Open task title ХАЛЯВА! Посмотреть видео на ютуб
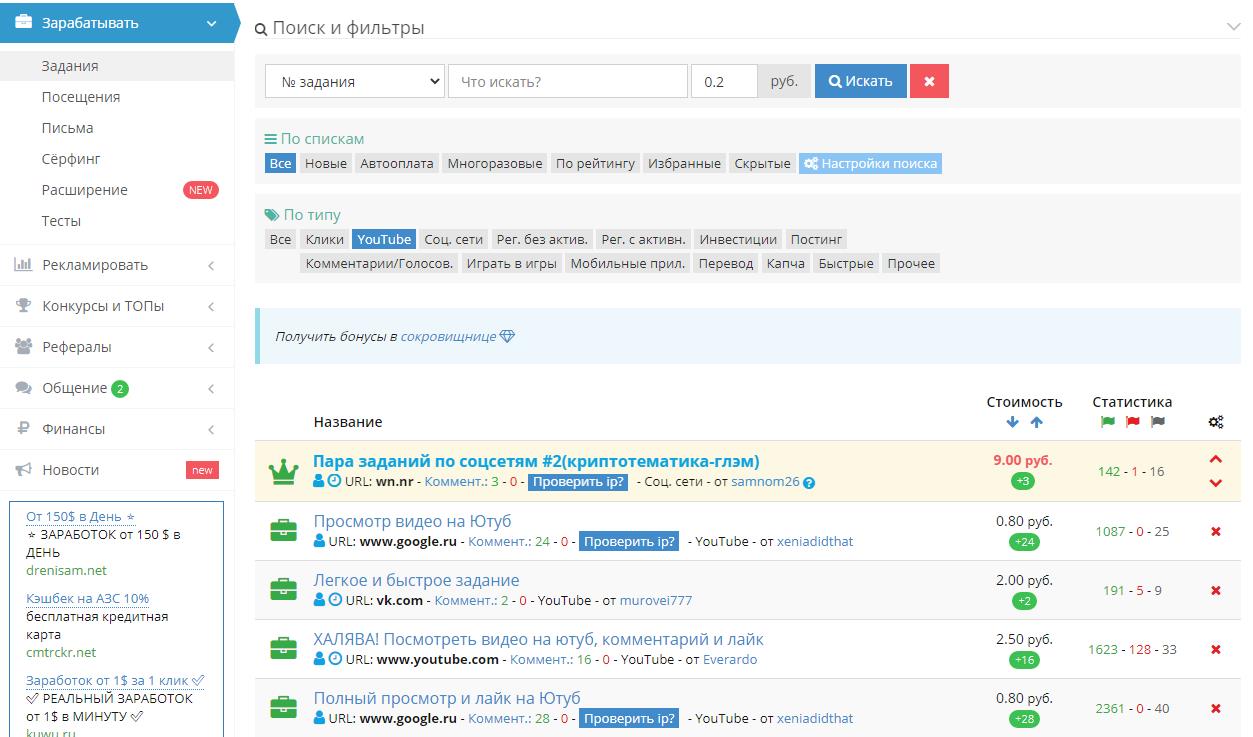 click(538, 639)
